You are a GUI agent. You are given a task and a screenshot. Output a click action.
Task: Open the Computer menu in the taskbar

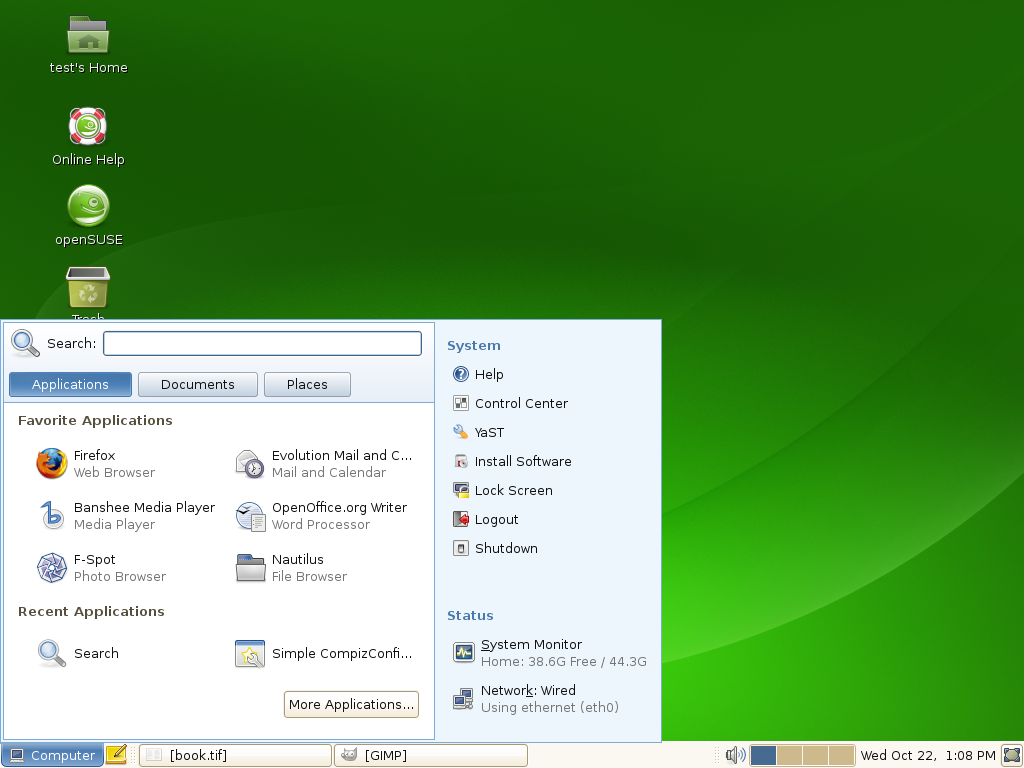[x=51, y=755]
